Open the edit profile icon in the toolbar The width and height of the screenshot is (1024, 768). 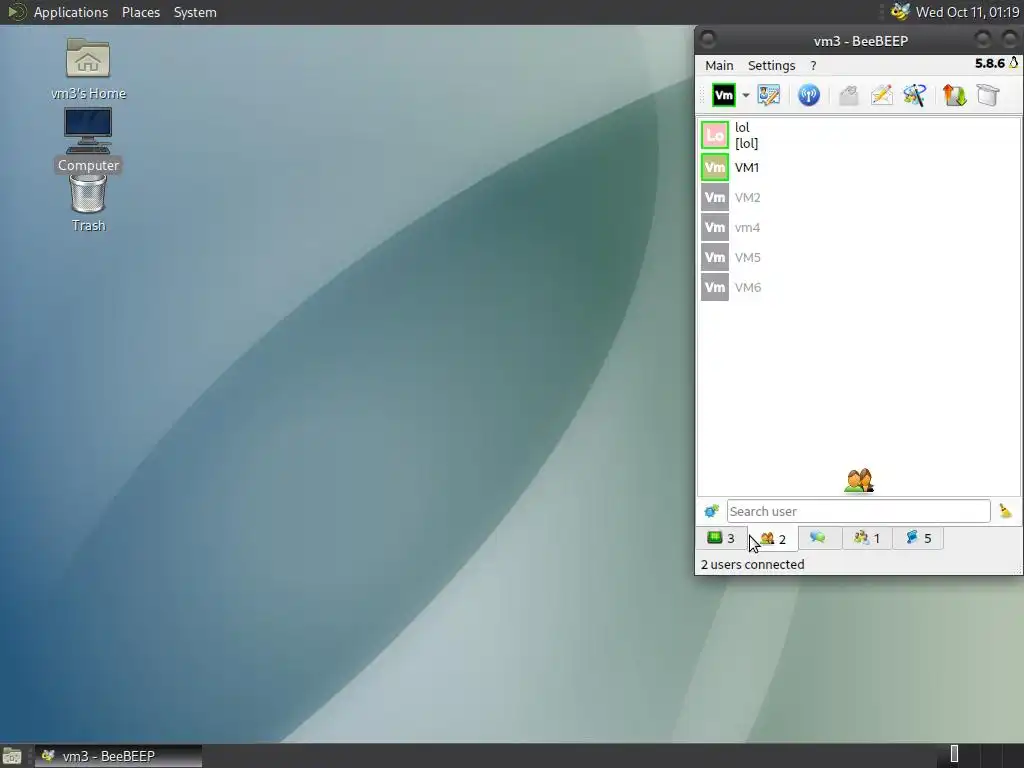[769, 95]
